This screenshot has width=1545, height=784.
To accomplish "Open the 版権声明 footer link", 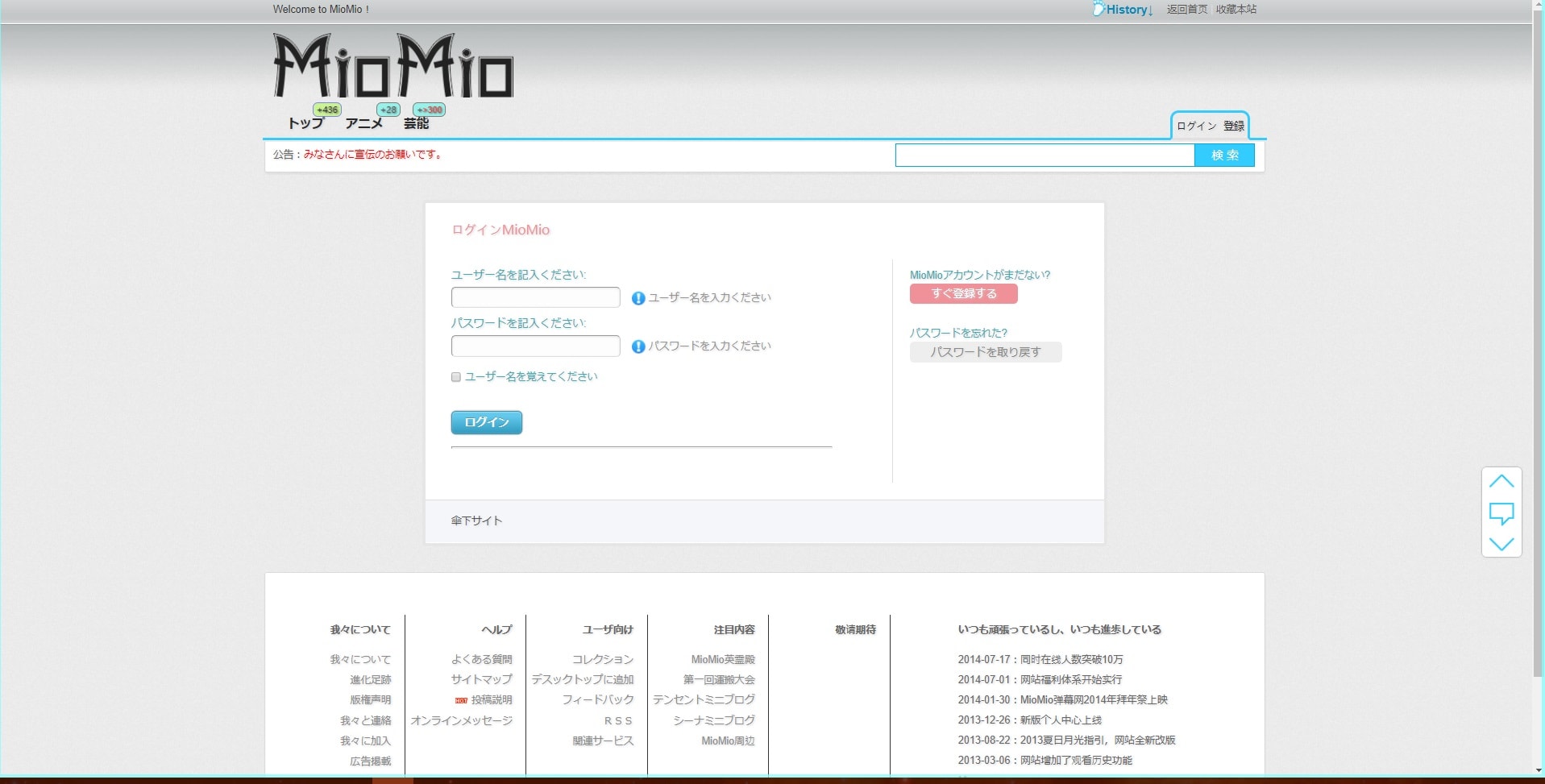I will coord(371,700).
